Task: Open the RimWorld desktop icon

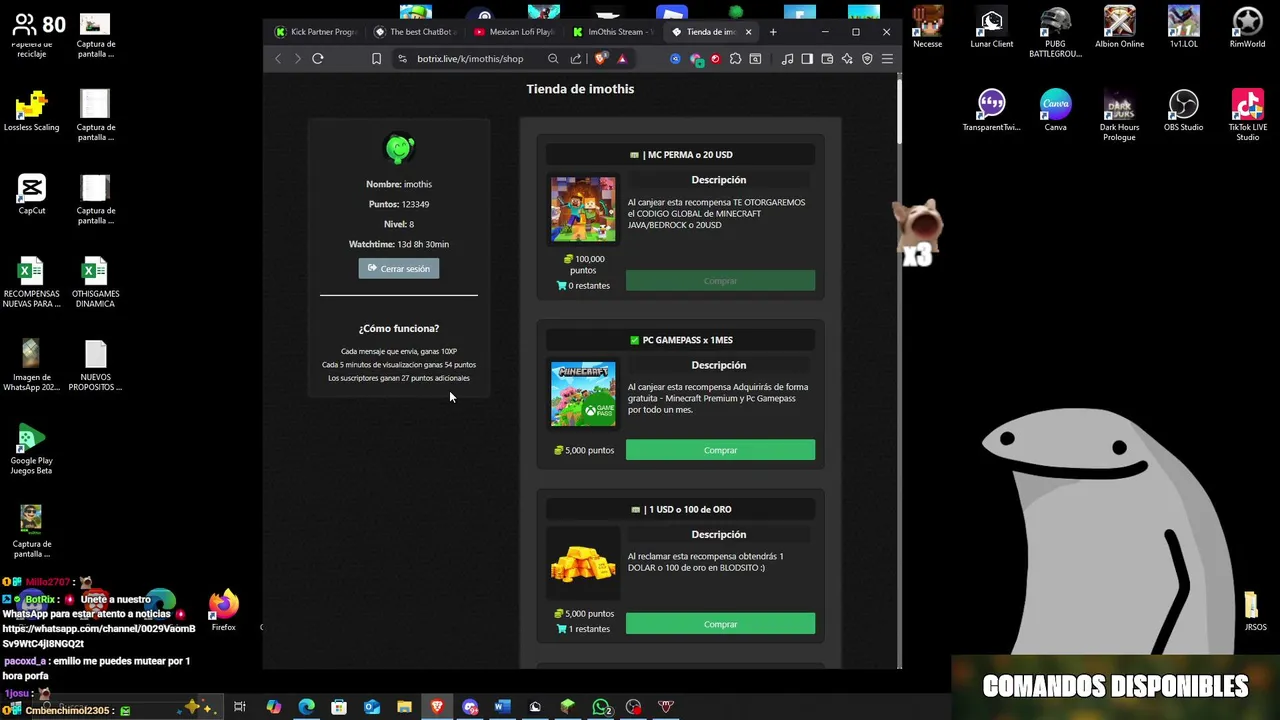Action: (1247, 28)
